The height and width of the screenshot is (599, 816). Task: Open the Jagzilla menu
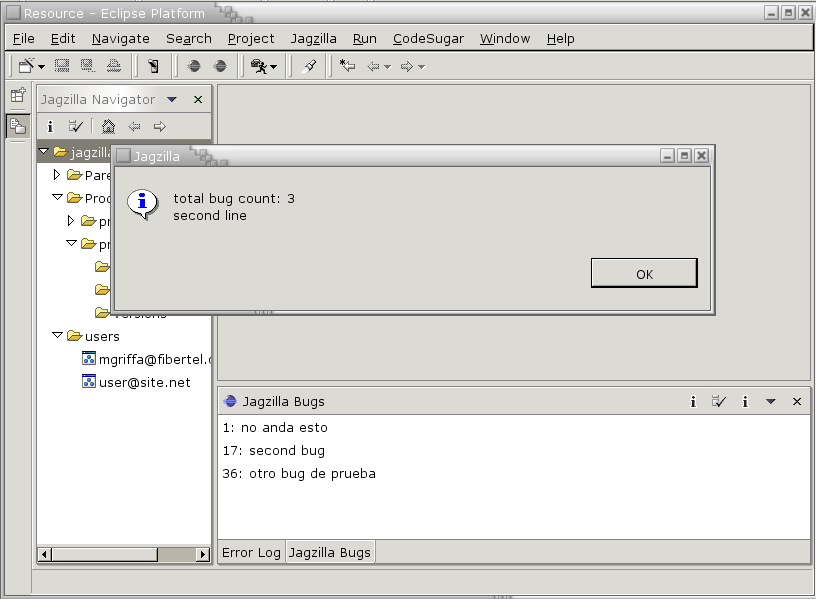(x=313, y=39)
